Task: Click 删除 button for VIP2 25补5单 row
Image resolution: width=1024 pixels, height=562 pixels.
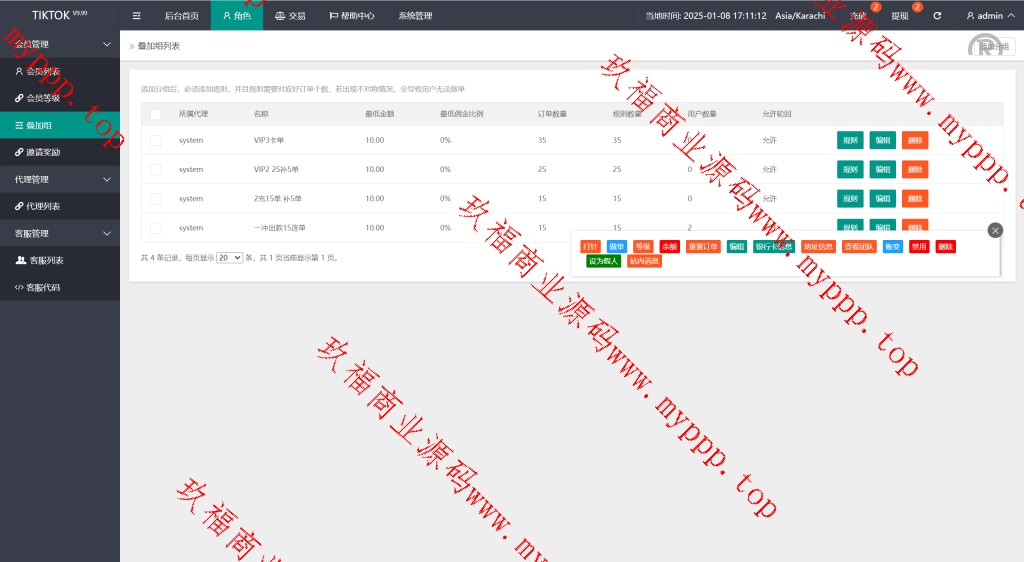Action: coord(914,170)
